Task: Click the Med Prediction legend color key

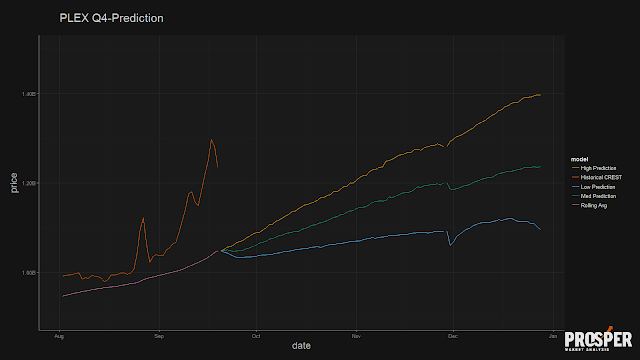Action: [x=575, y=196]
